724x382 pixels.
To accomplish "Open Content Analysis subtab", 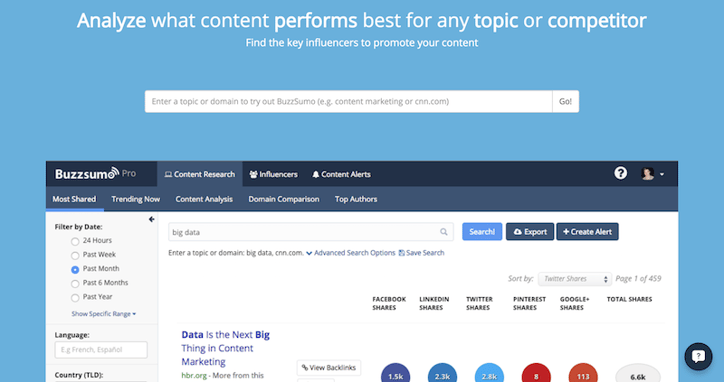I will [x=204, y=199].
